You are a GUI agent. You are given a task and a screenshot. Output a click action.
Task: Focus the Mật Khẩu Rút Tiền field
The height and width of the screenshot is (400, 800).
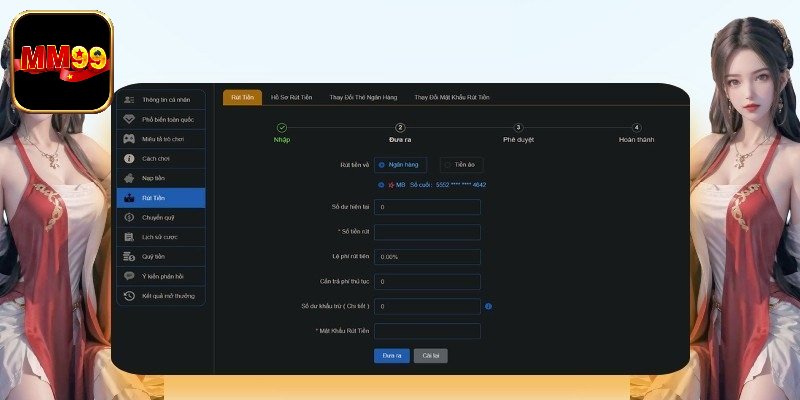(427, 331)
